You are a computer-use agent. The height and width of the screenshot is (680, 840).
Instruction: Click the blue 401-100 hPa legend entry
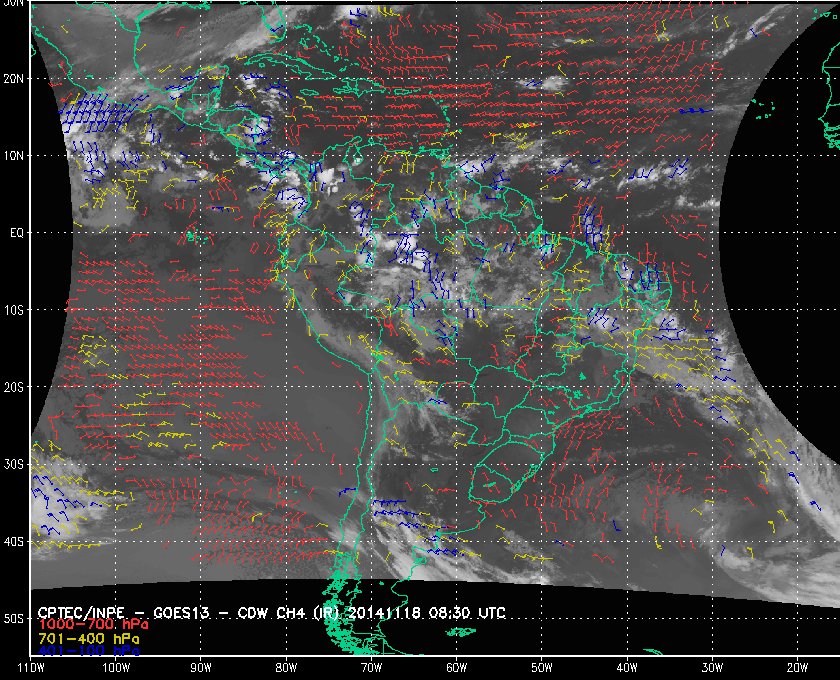89,652
